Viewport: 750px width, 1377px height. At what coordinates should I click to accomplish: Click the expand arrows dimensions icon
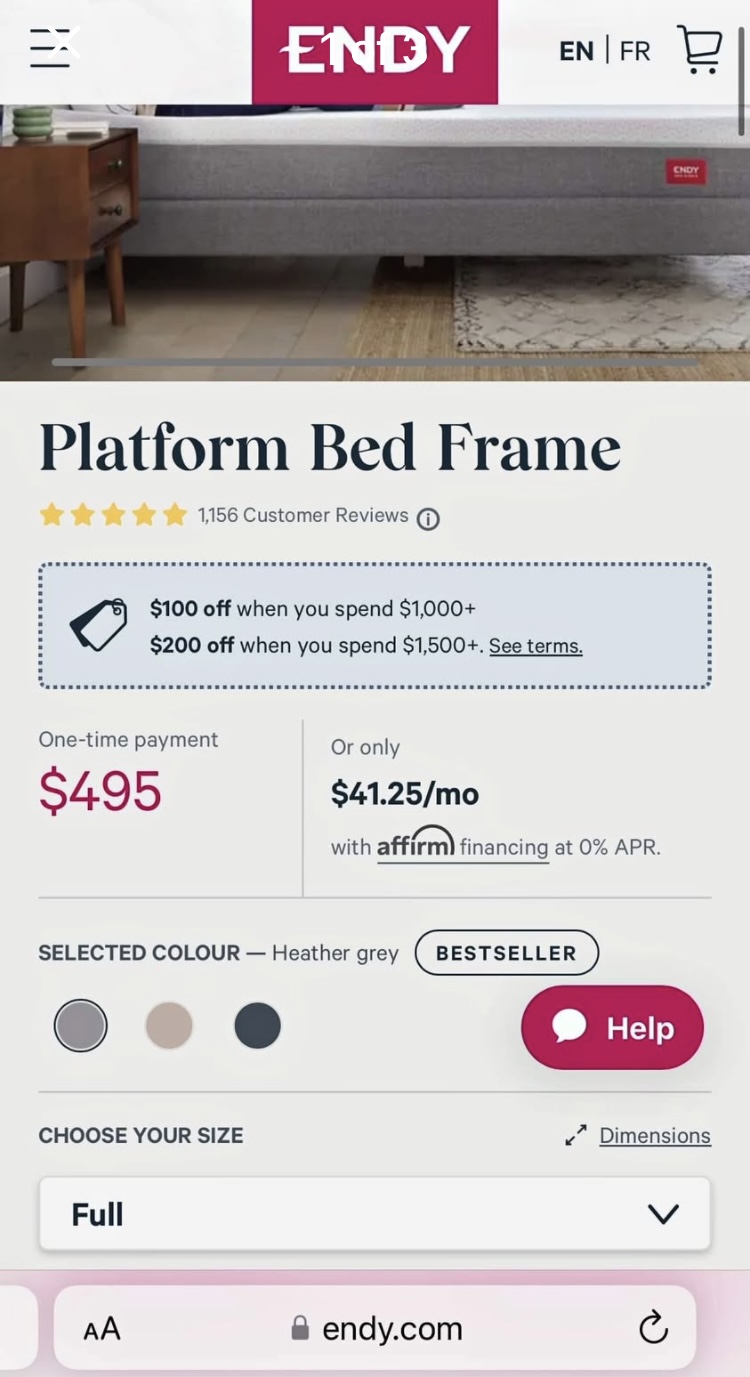coord(575,1136)
